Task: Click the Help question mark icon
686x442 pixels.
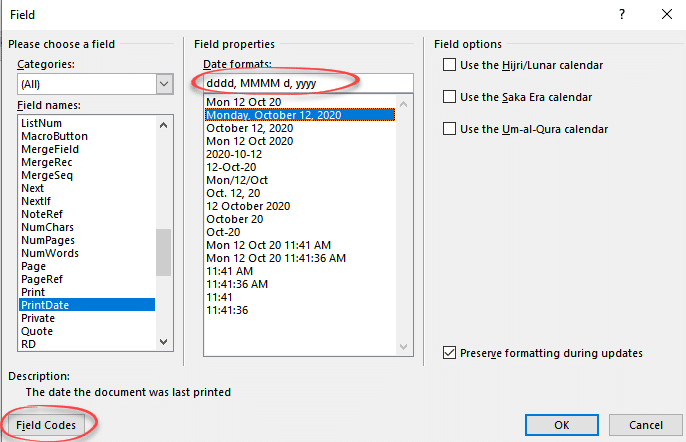Action: tap(622, 15)
